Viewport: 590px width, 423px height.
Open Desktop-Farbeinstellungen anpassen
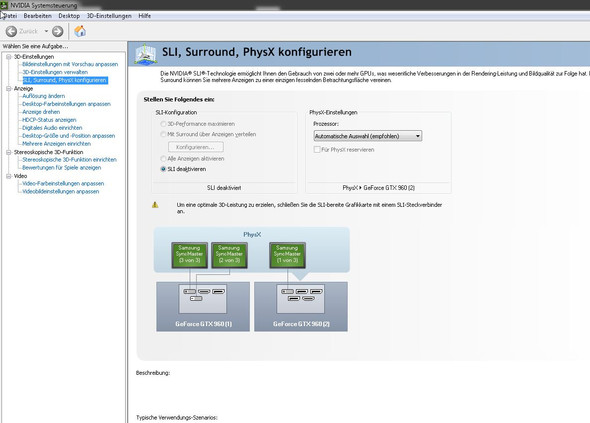(66, 104)
